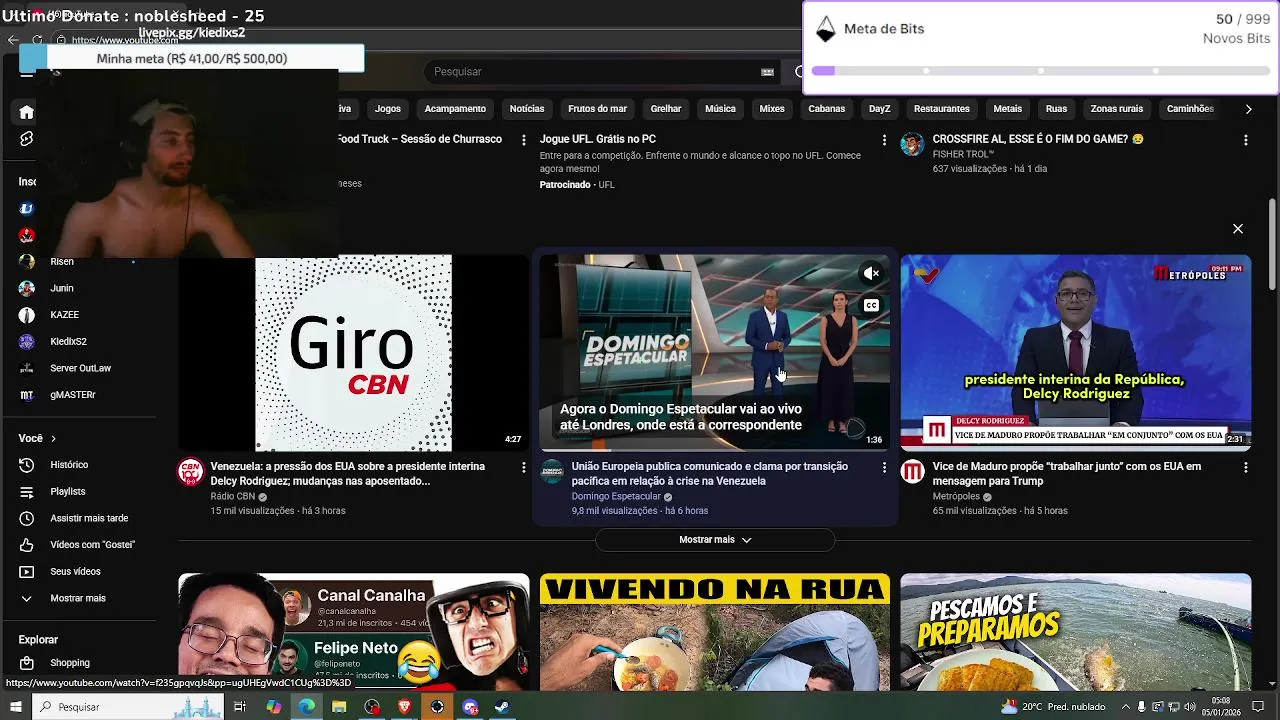Open the options menu for the União Europeia video

(884, 467)
